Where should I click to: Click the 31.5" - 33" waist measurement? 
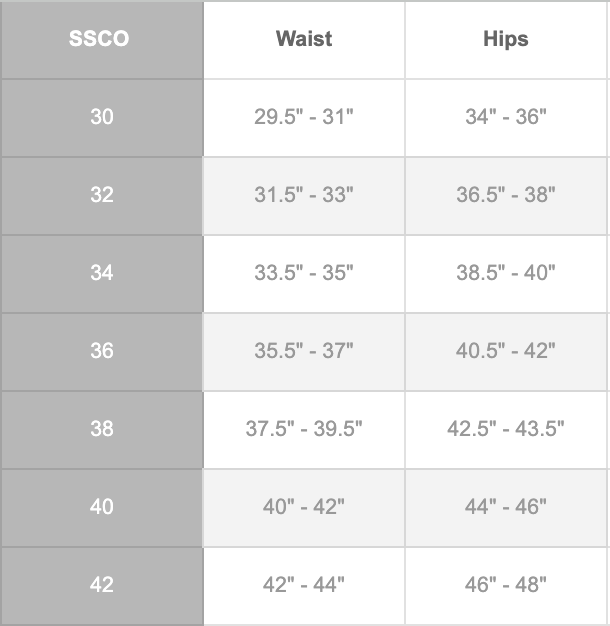304,195
